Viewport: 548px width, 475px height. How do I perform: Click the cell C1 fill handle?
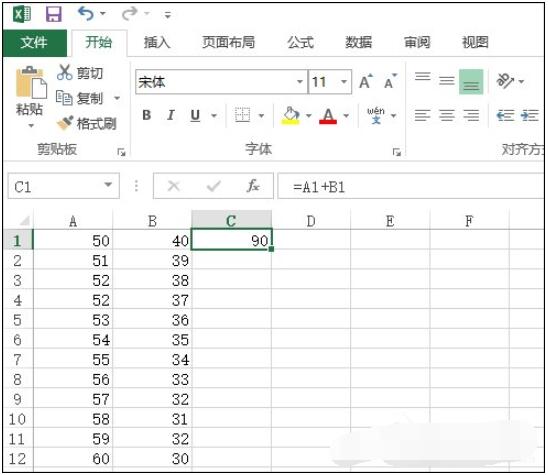(x=272, y=249)
